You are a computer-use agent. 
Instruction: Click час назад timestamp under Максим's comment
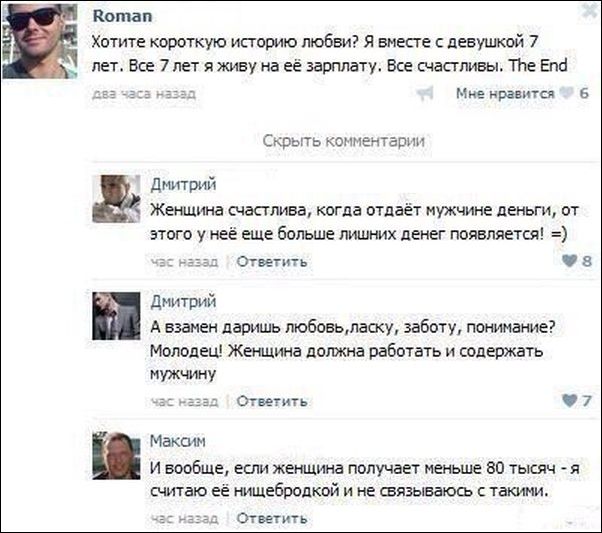click(184, 519)
